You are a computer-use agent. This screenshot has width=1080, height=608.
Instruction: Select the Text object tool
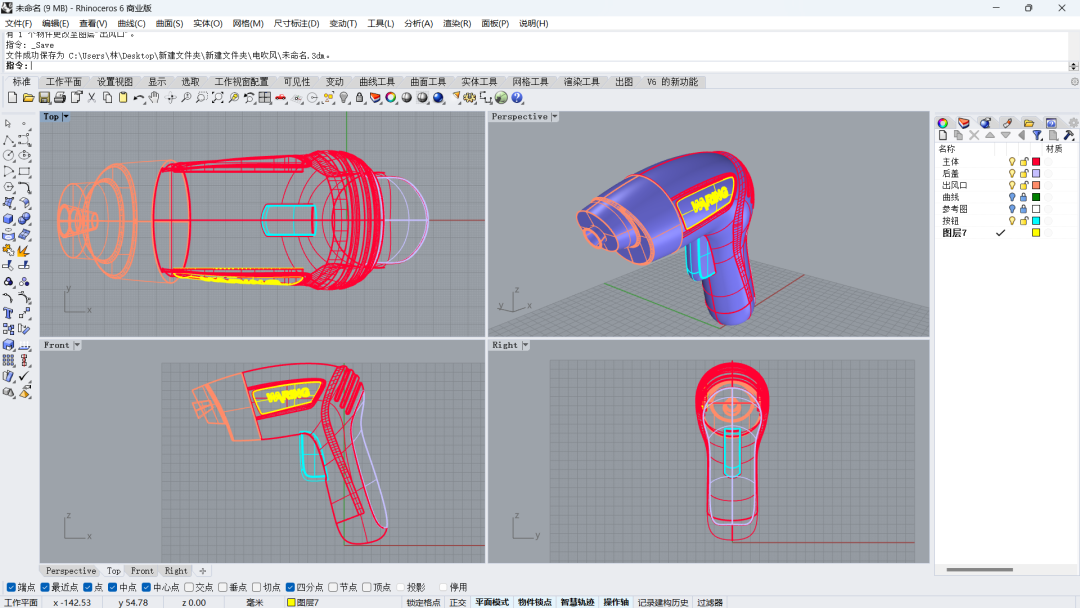pos(8,313)
